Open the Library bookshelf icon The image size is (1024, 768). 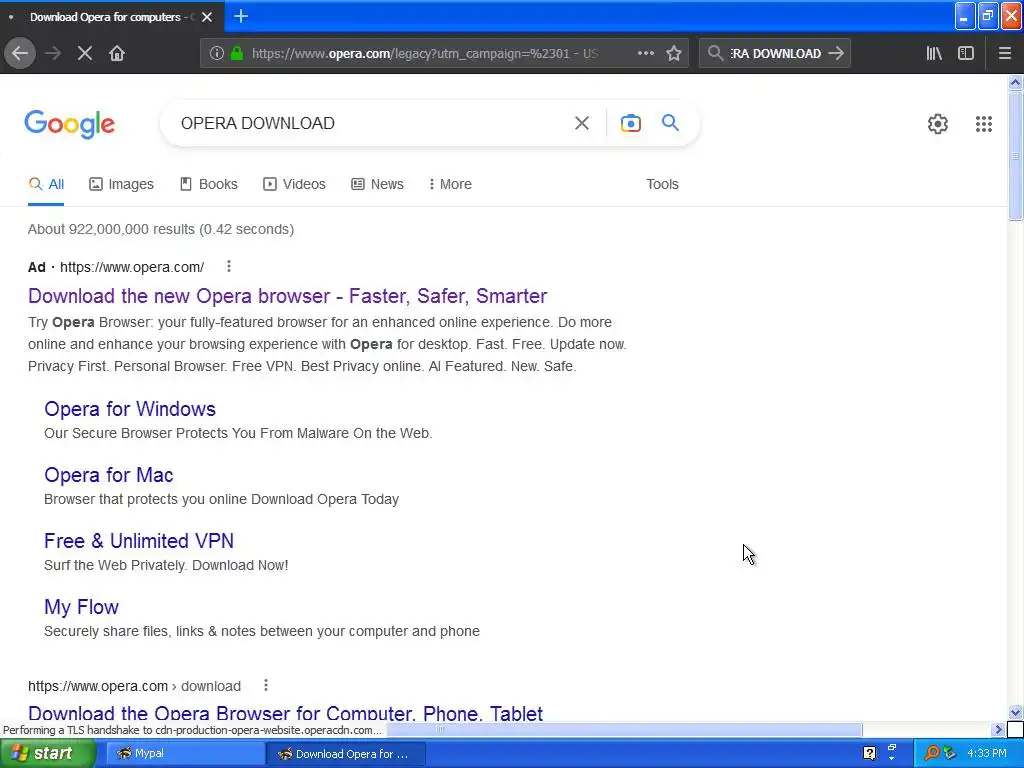click(934, 54)
